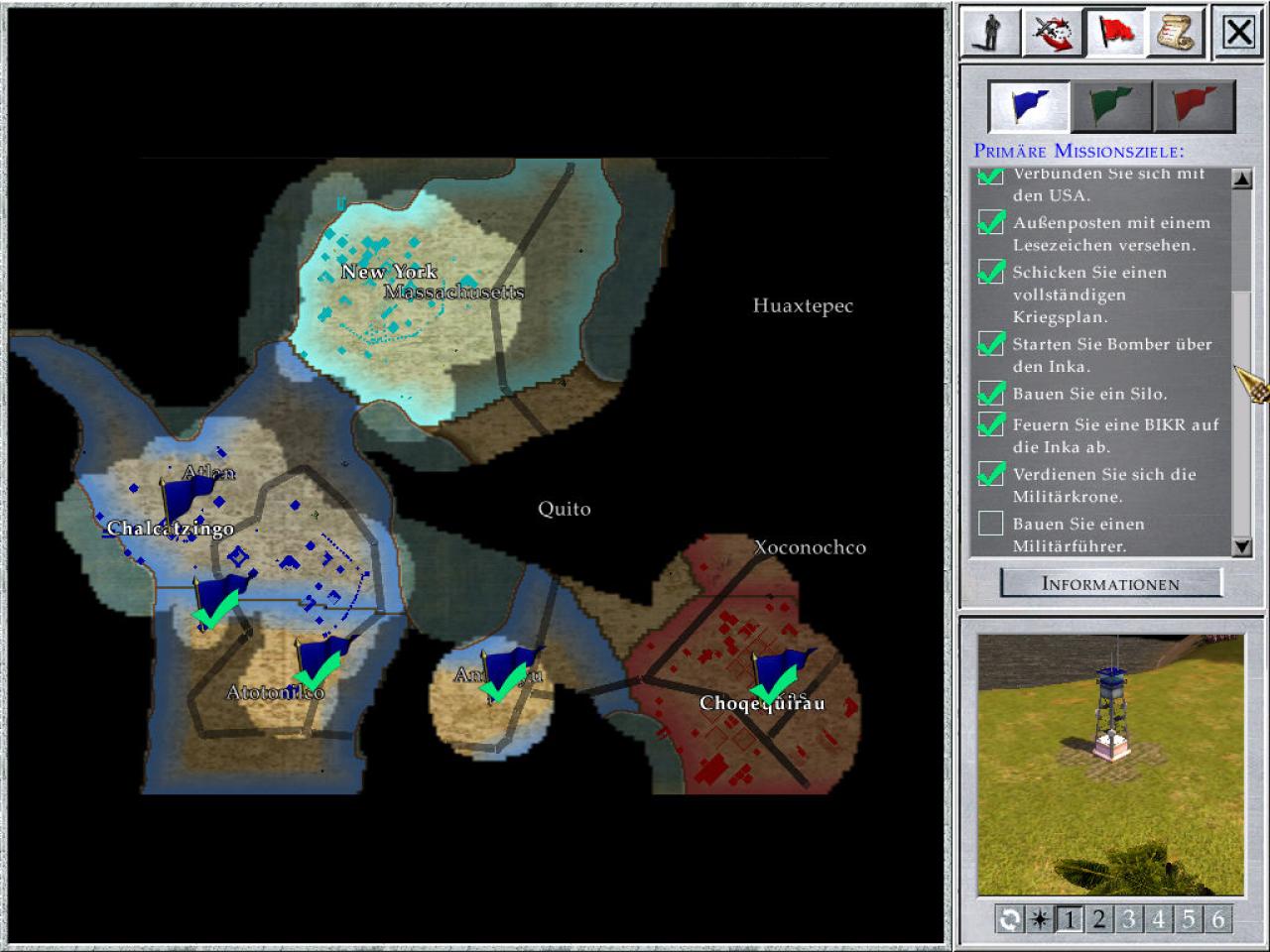Open the plane with red arrows tab

pyautogui.click(x=1052, y=33)
